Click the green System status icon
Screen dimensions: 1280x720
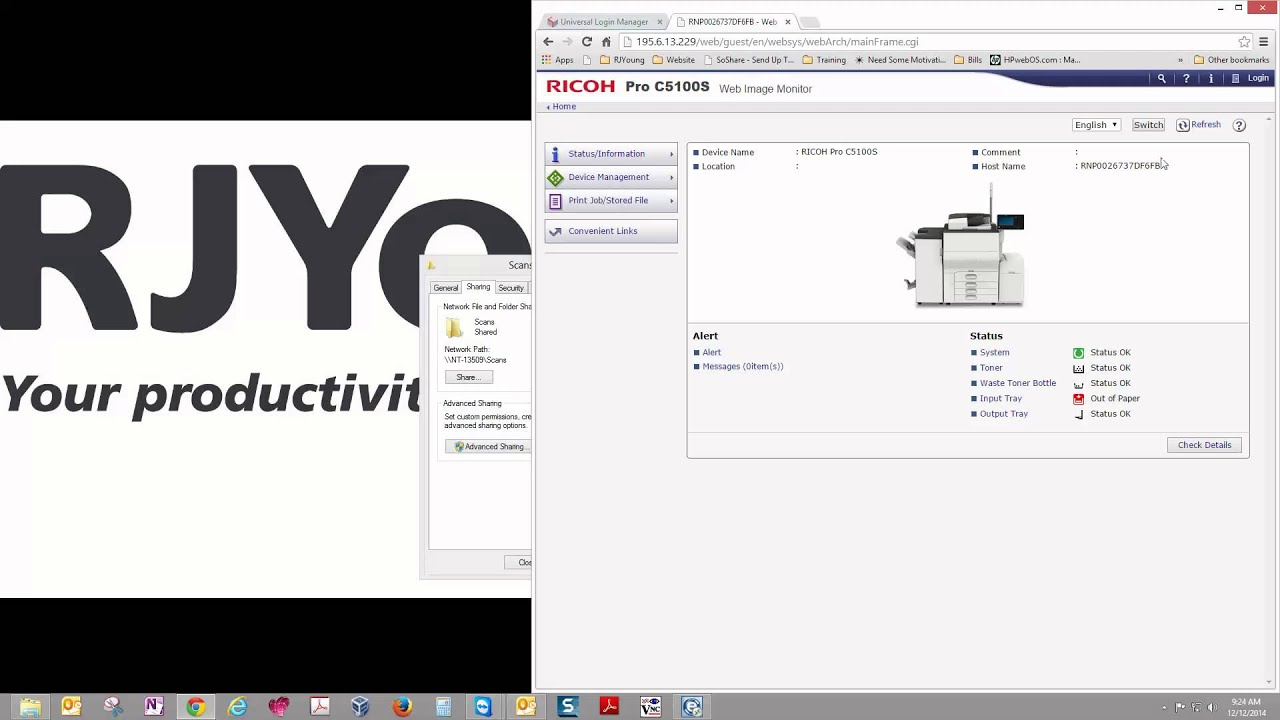(1078, 353)
